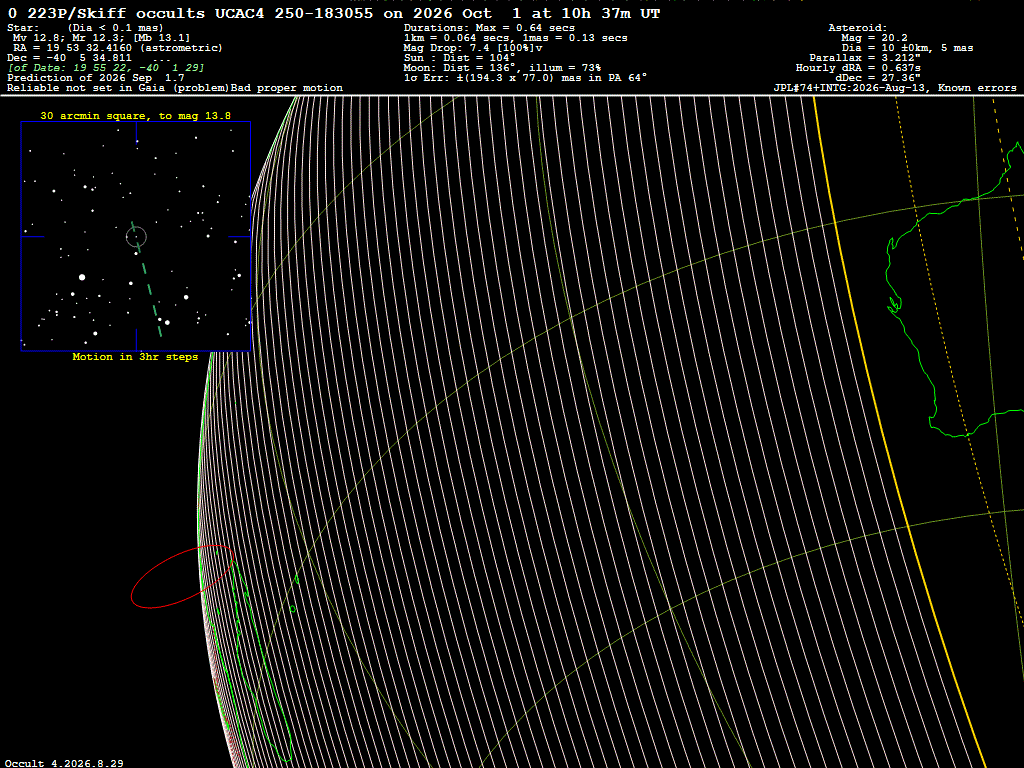Click the 'Moon: Dist = 136°' info line

click(502, 68)
